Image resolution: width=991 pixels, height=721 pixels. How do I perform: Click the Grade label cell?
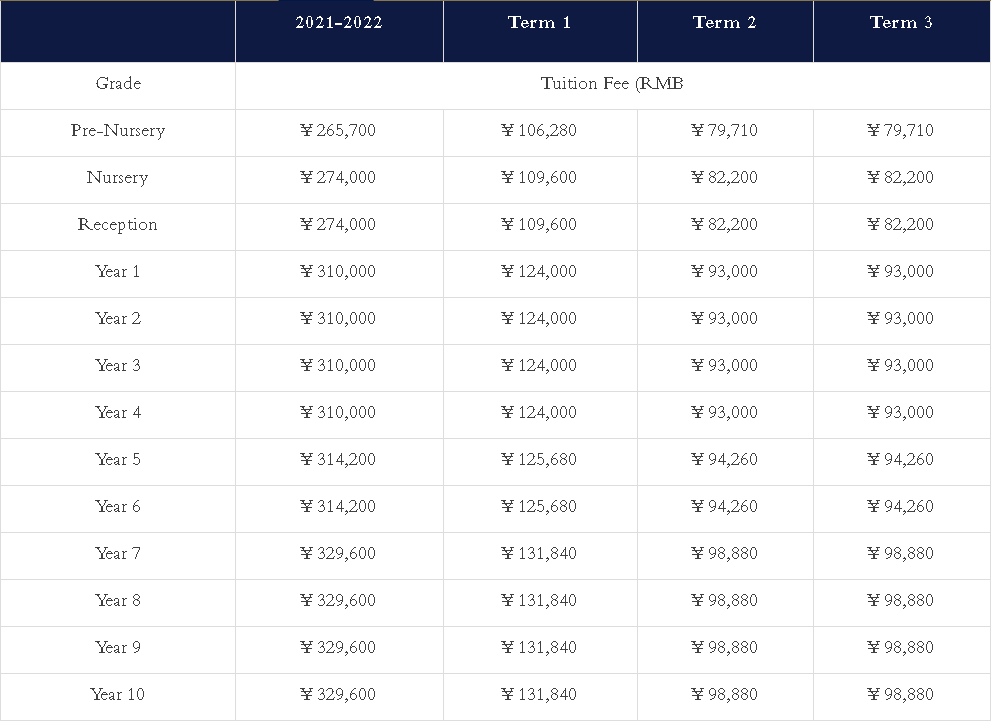118,84
